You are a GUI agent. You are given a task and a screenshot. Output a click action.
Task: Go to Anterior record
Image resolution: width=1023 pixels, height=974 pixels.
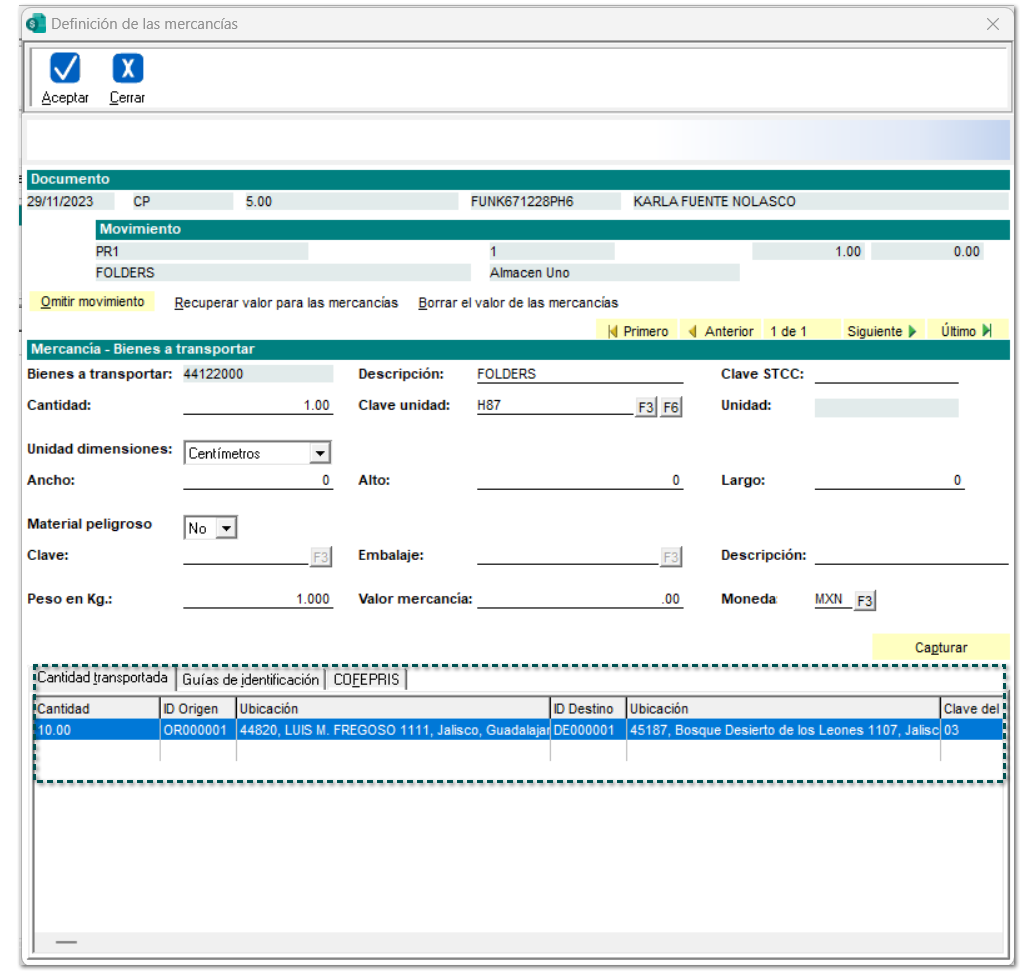[x=720, y=331]
